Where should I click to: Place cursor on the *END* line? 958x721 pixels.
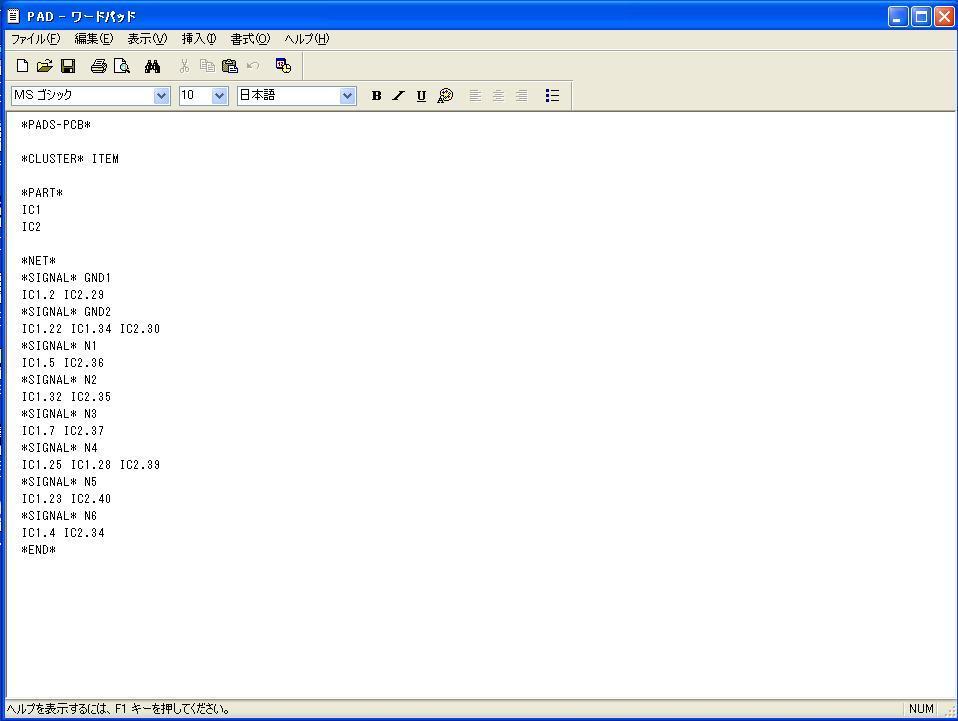click(x=40, y=550)
